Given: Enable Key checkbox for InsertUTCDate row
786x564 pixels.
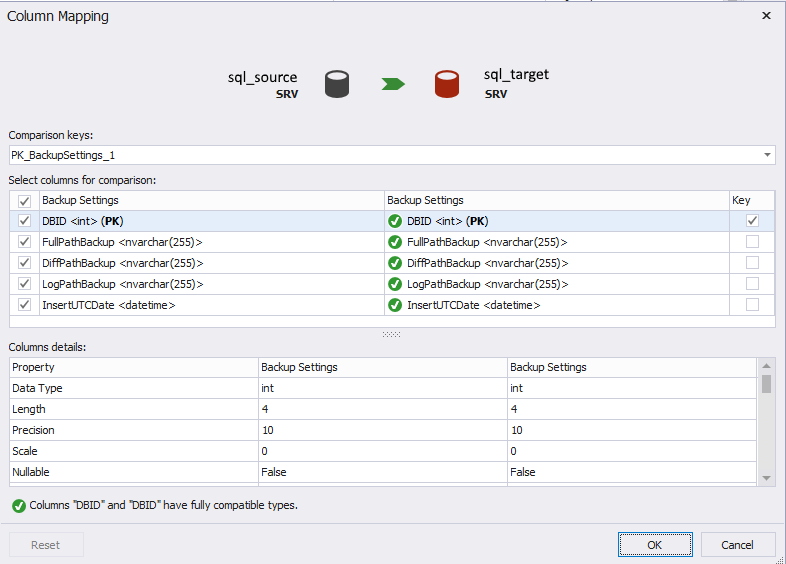Looking at the screenshot, I should (752, 305).
